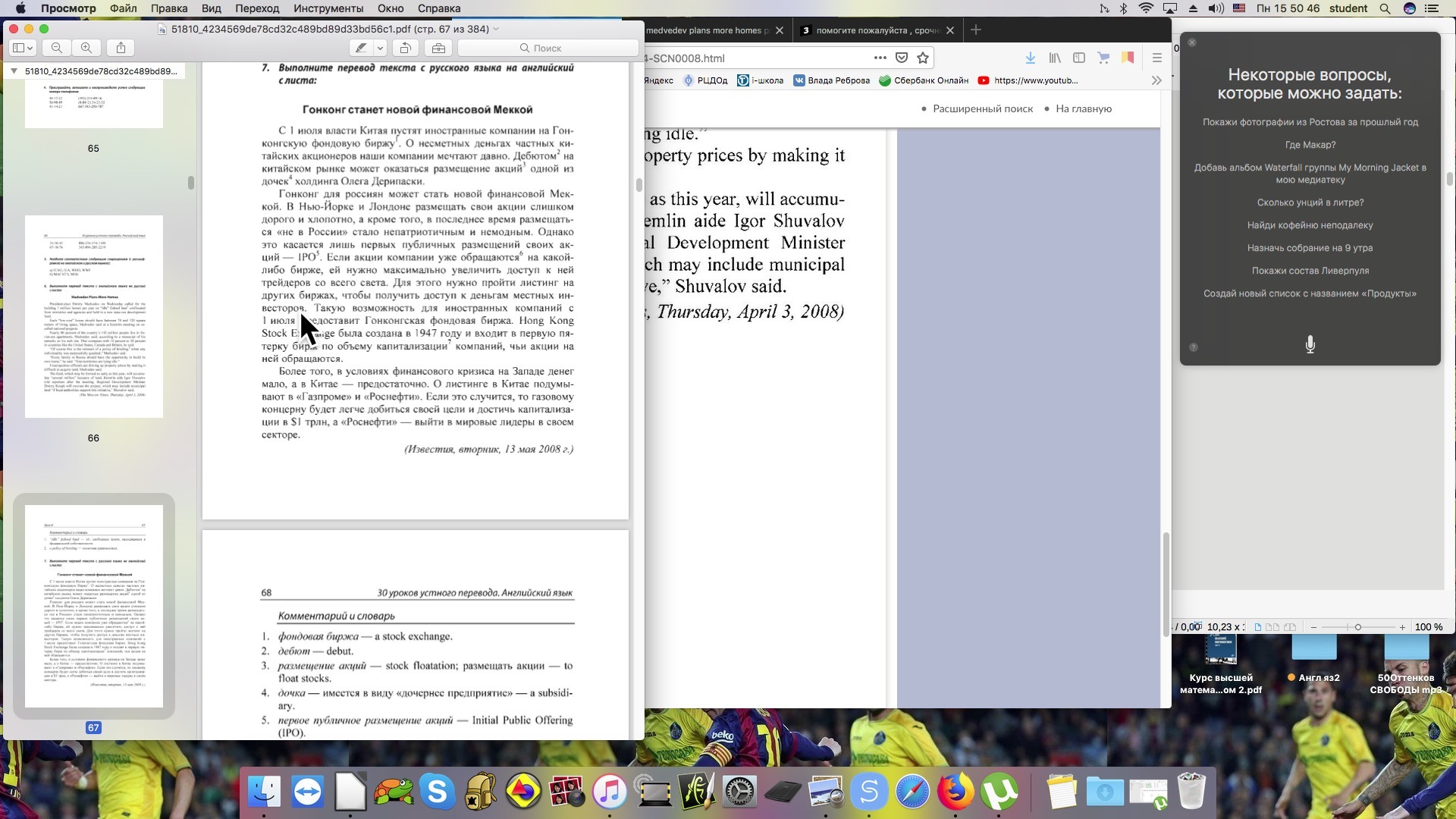Open the Переход menu
This screenshot has width=1456, height=819.
[x=257, y=8]
